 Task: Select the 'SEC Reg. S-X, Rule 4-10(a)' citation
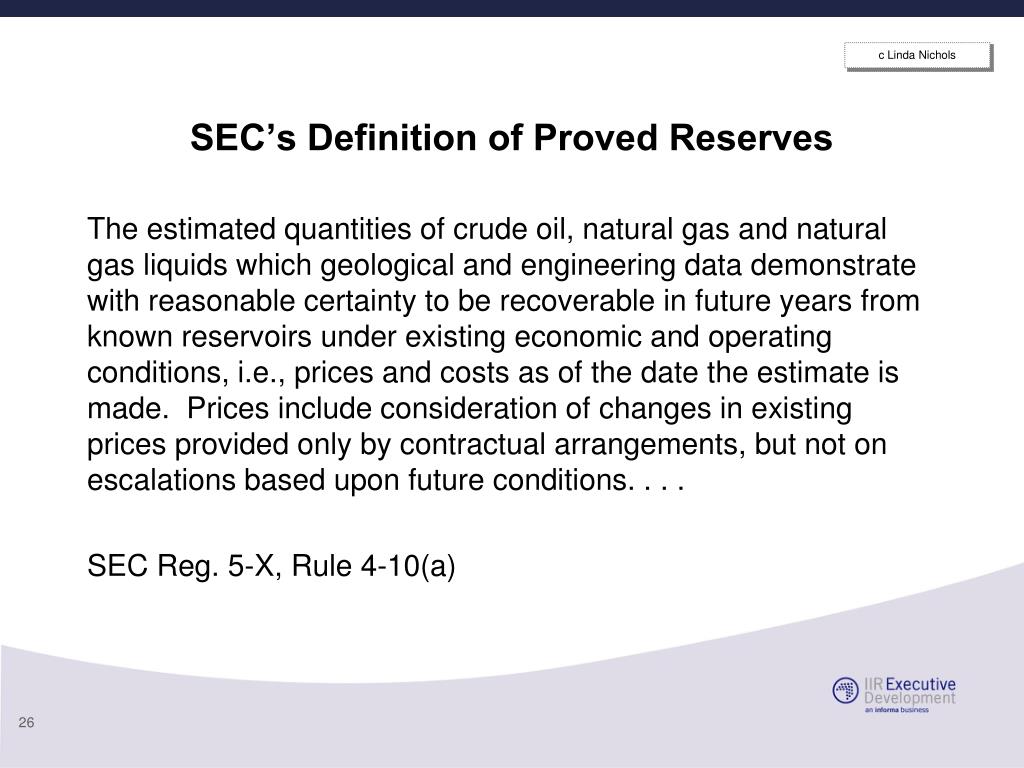click(271, 566)
